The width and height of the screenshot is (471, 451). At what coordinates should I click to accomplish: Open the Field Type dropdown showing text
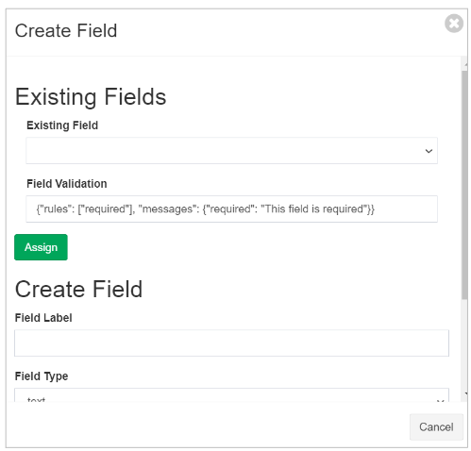tap(231, 395)
